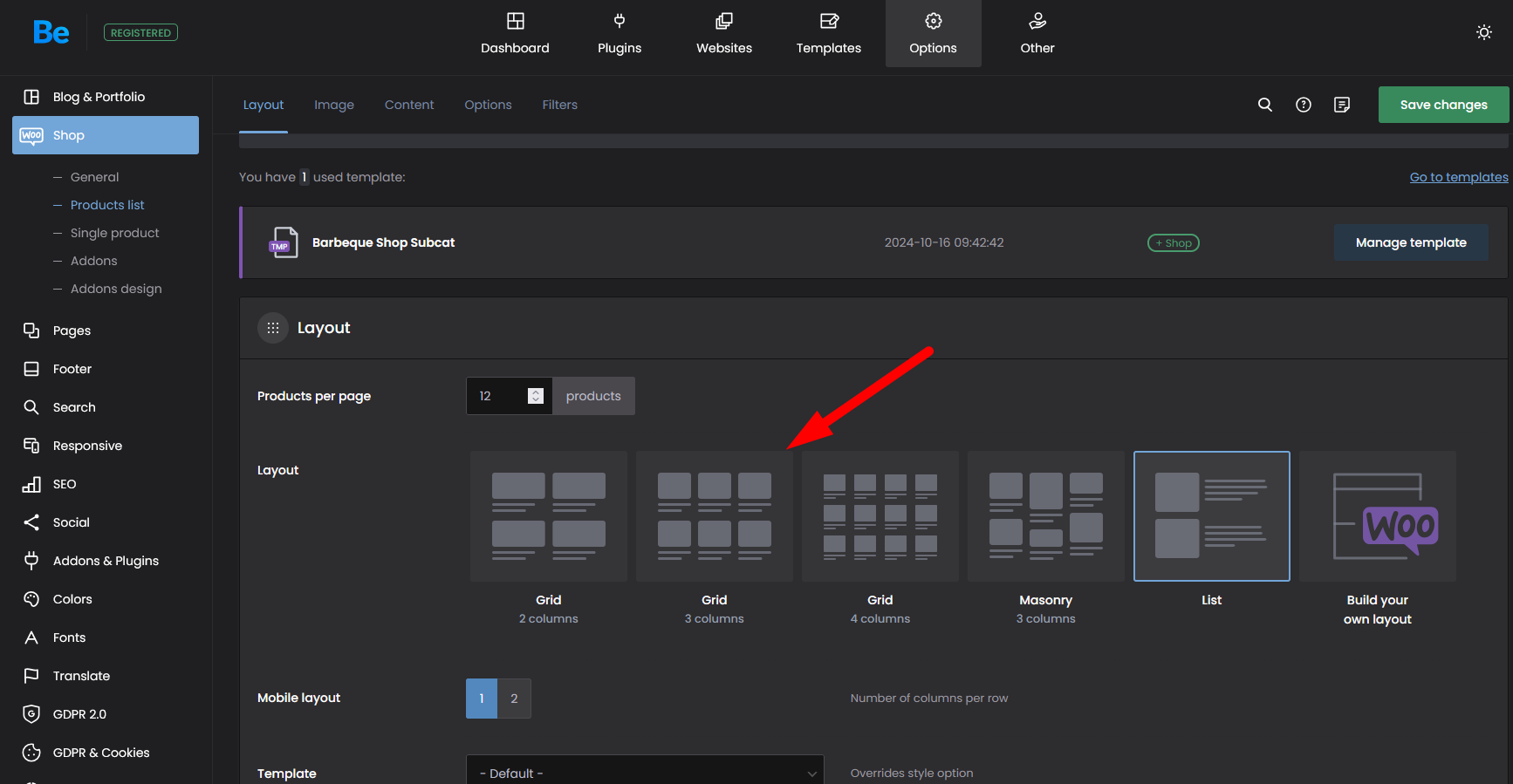The height and width of the screenshot is (784, 1513).
Task: Click the REGISTERED badge
Action: pyautogui.click(x=140, y=32)
